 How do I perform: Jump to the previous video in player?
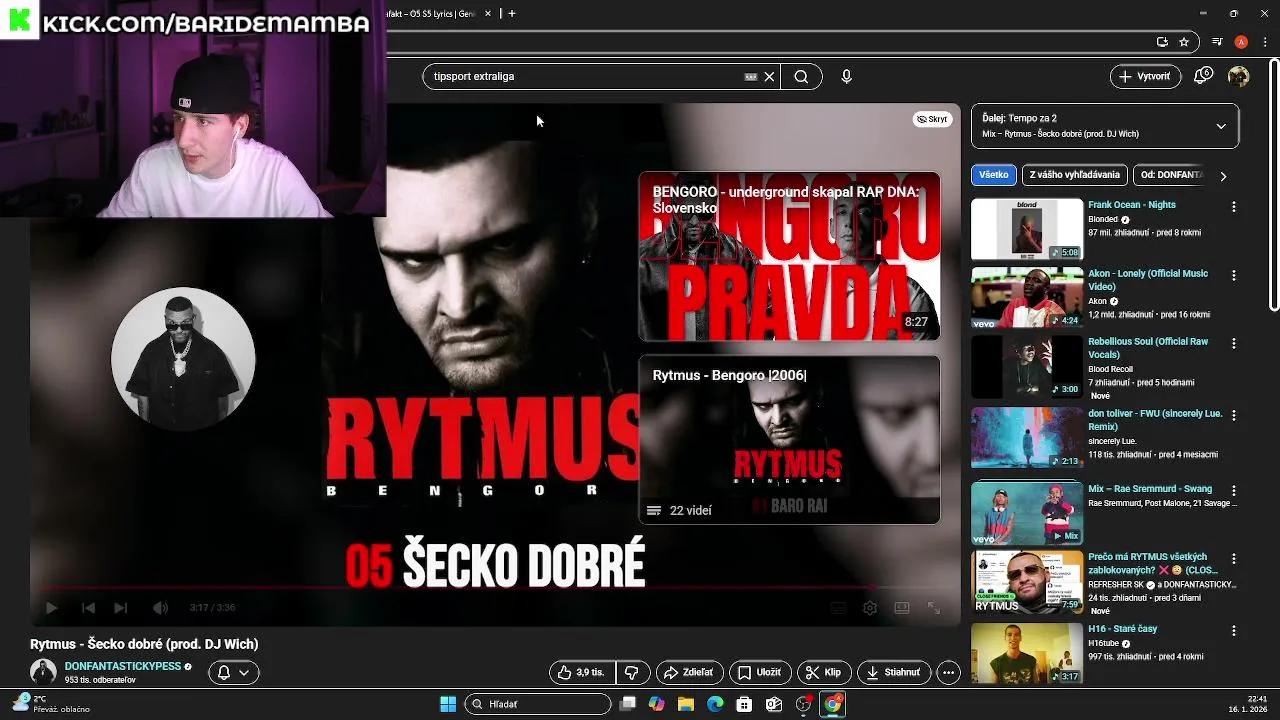[x=88, y=608]
